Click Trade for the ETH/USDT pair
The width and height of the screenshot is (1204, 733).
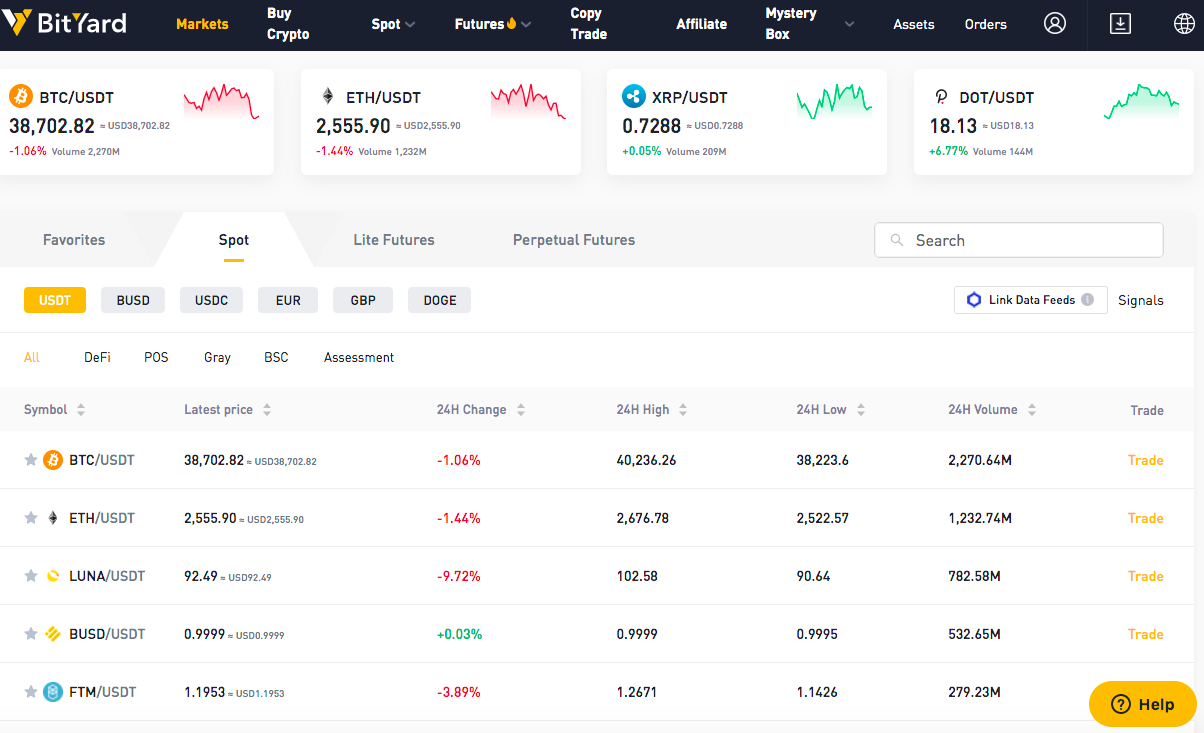[1146, 518]
